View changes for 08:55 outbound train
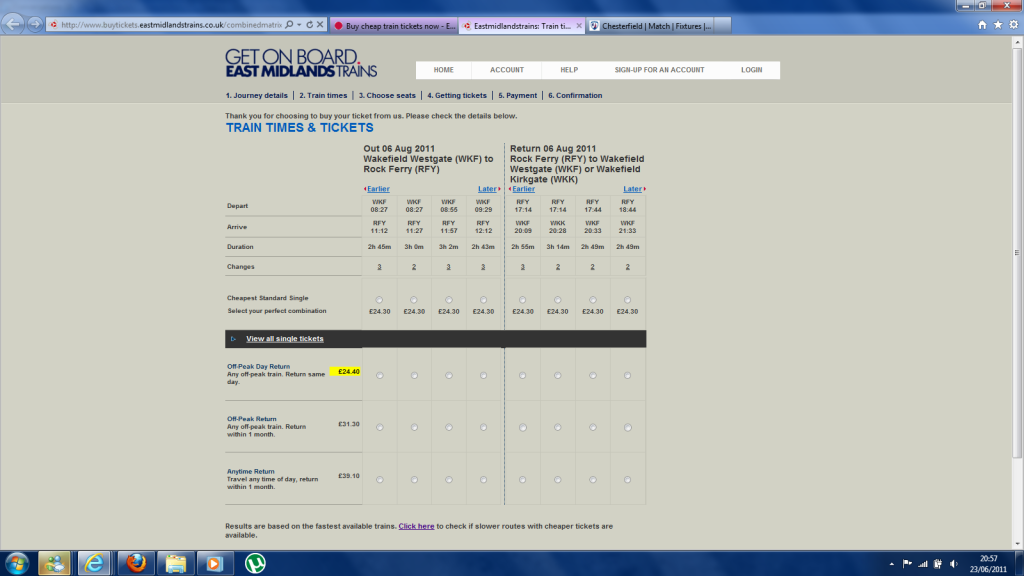1024x576 pixels. pos(449,266)
